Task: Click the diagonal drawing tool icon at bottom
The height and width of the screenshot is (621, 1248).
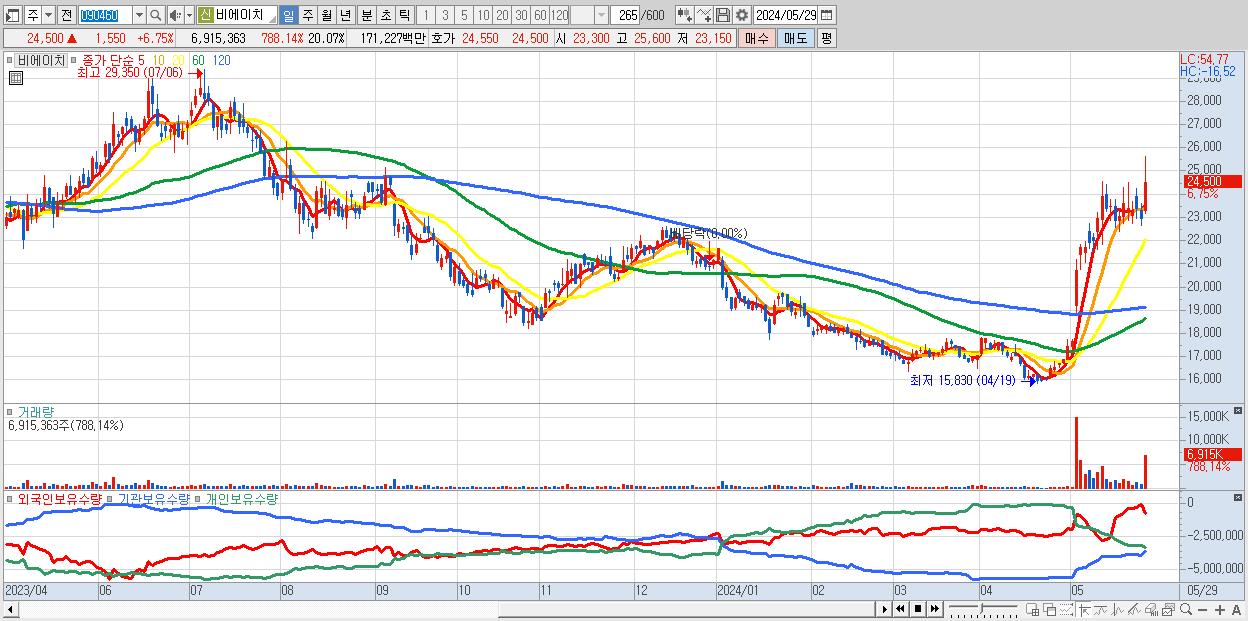Action: coord(1134,610)
